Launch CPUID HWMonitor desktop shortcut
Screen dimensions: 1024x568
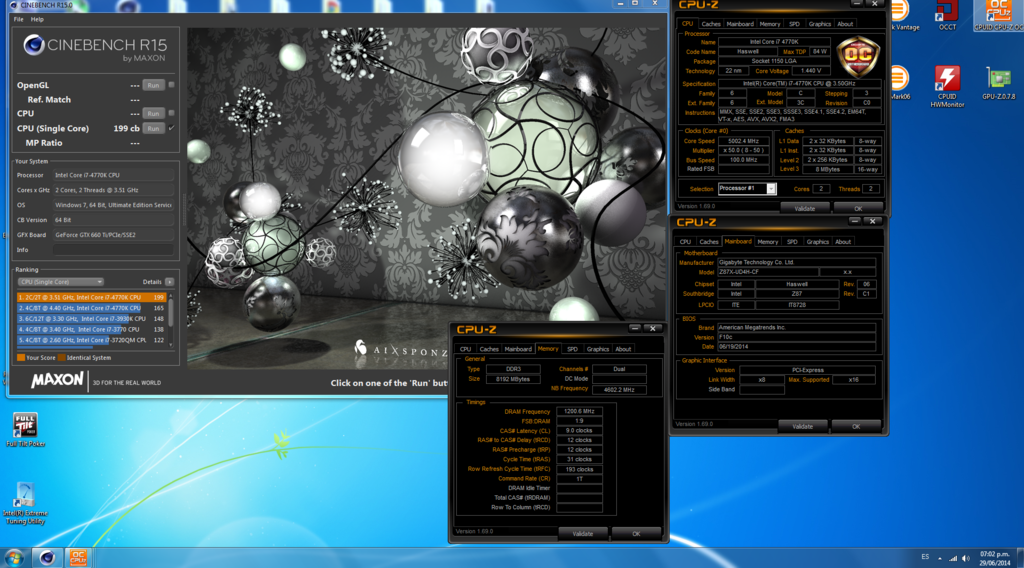[947, 86]
